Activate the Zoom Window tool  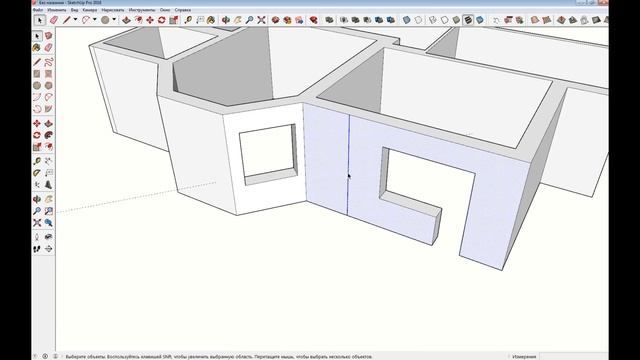pos(49,211)
